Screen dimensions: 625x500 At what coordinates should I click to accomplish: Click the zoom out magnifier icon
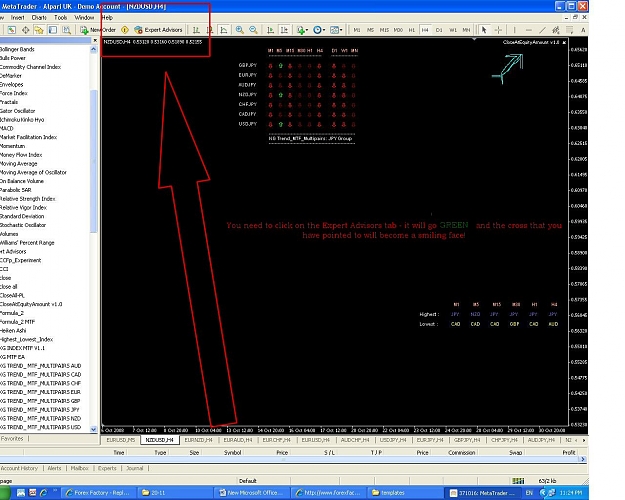point(253,30)
